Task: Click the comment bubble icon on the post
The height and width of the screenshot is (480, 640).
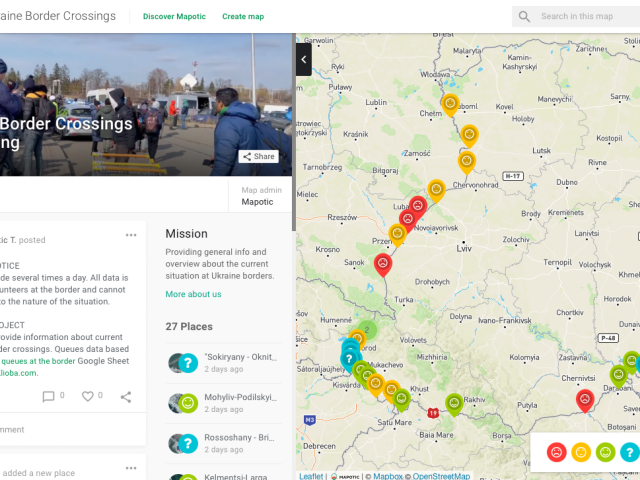Action: [48, 396]
